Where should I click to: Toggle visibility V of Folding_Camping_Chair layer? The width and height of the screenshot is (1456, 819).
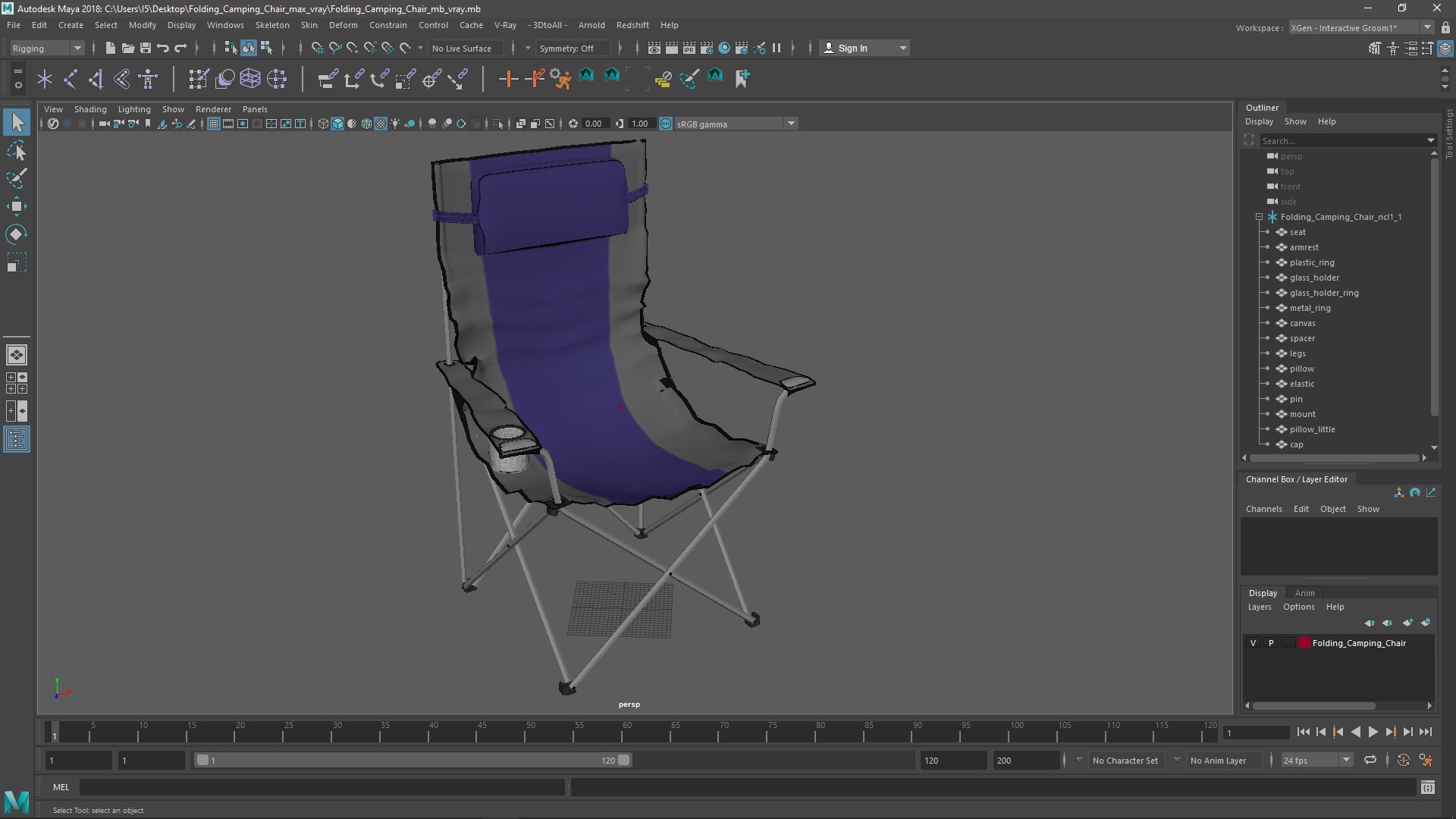pyautogui.click(x=1253, y=643)
